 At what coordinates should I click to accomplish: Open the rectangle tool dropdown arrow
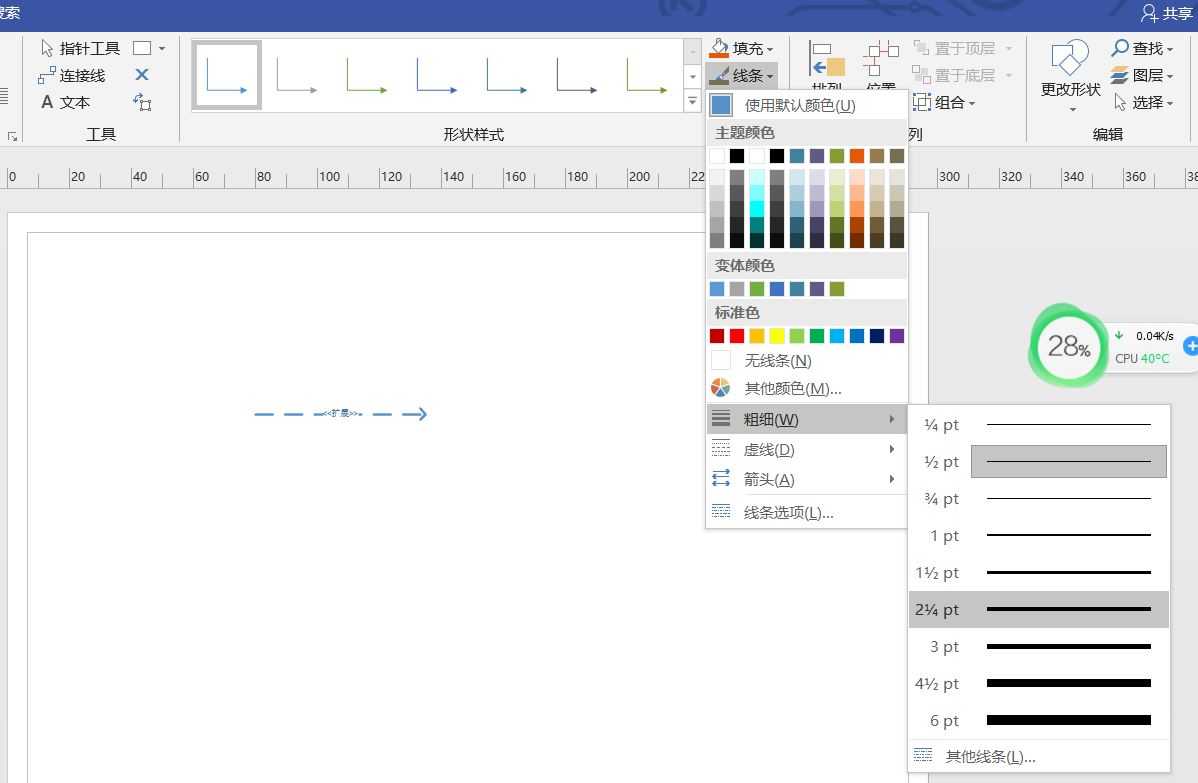162,48
